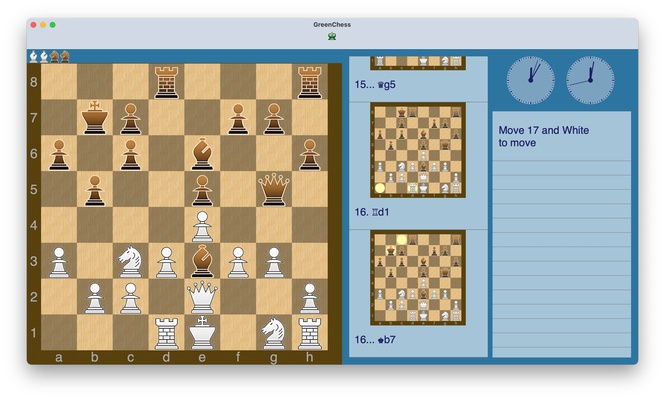Image resolution: width=665 pixels, height=400 pixels.
Task: Click the 'Move 17 and White to move' status text
Action: pos(543,137)
